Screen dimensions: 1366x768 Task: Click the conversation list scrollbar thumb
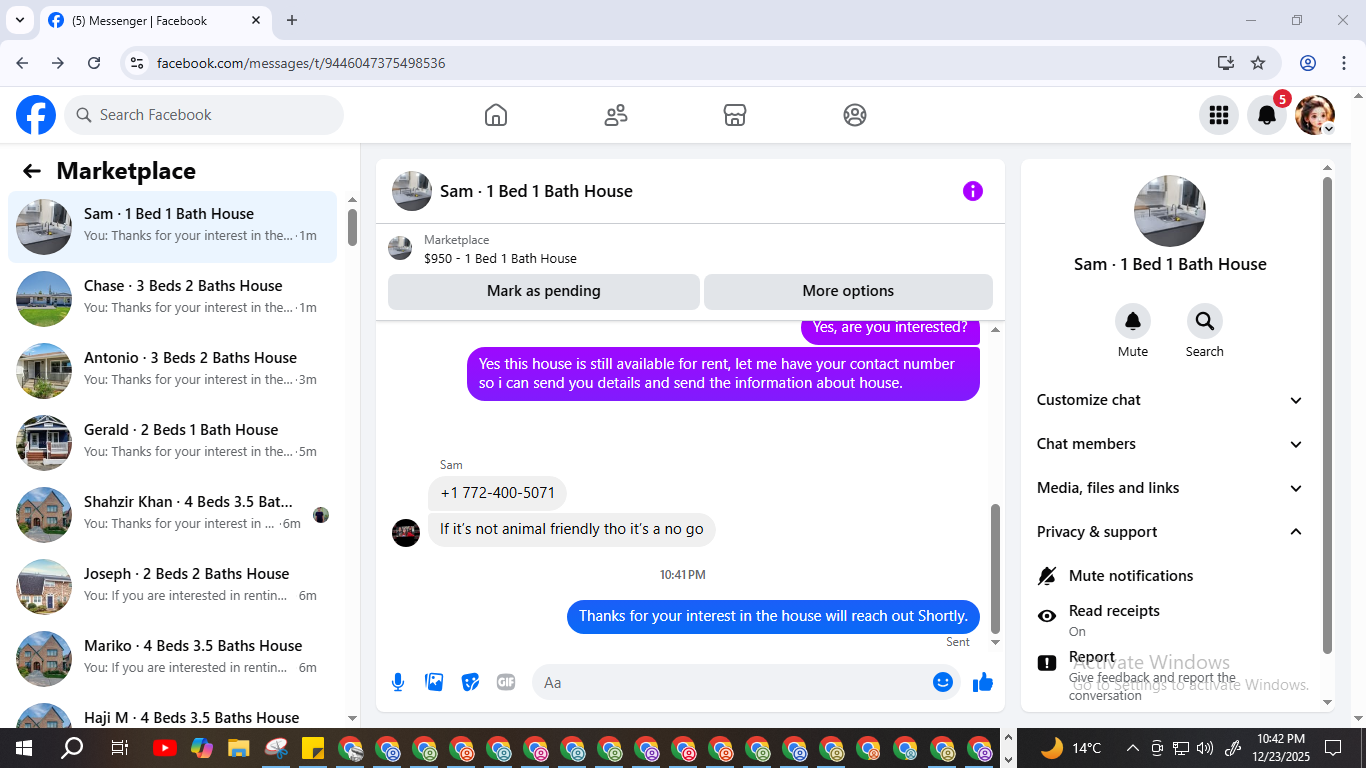click(352, 227)
